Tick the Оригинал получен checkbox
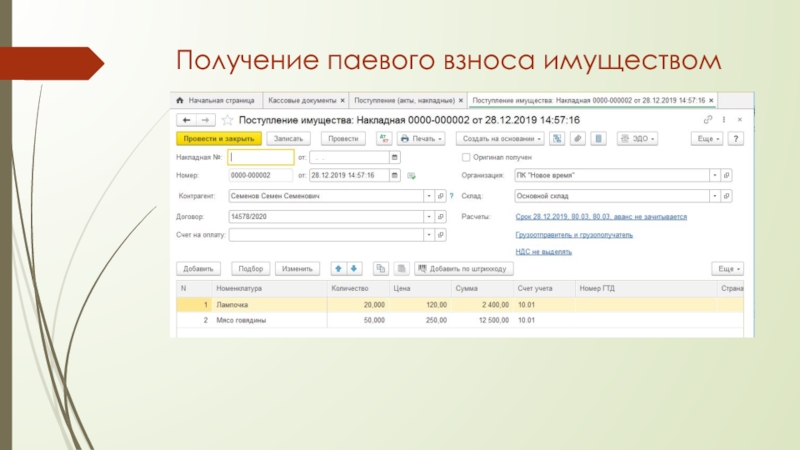This screenshot has width=800, height=450. click(x=466, y=157)
